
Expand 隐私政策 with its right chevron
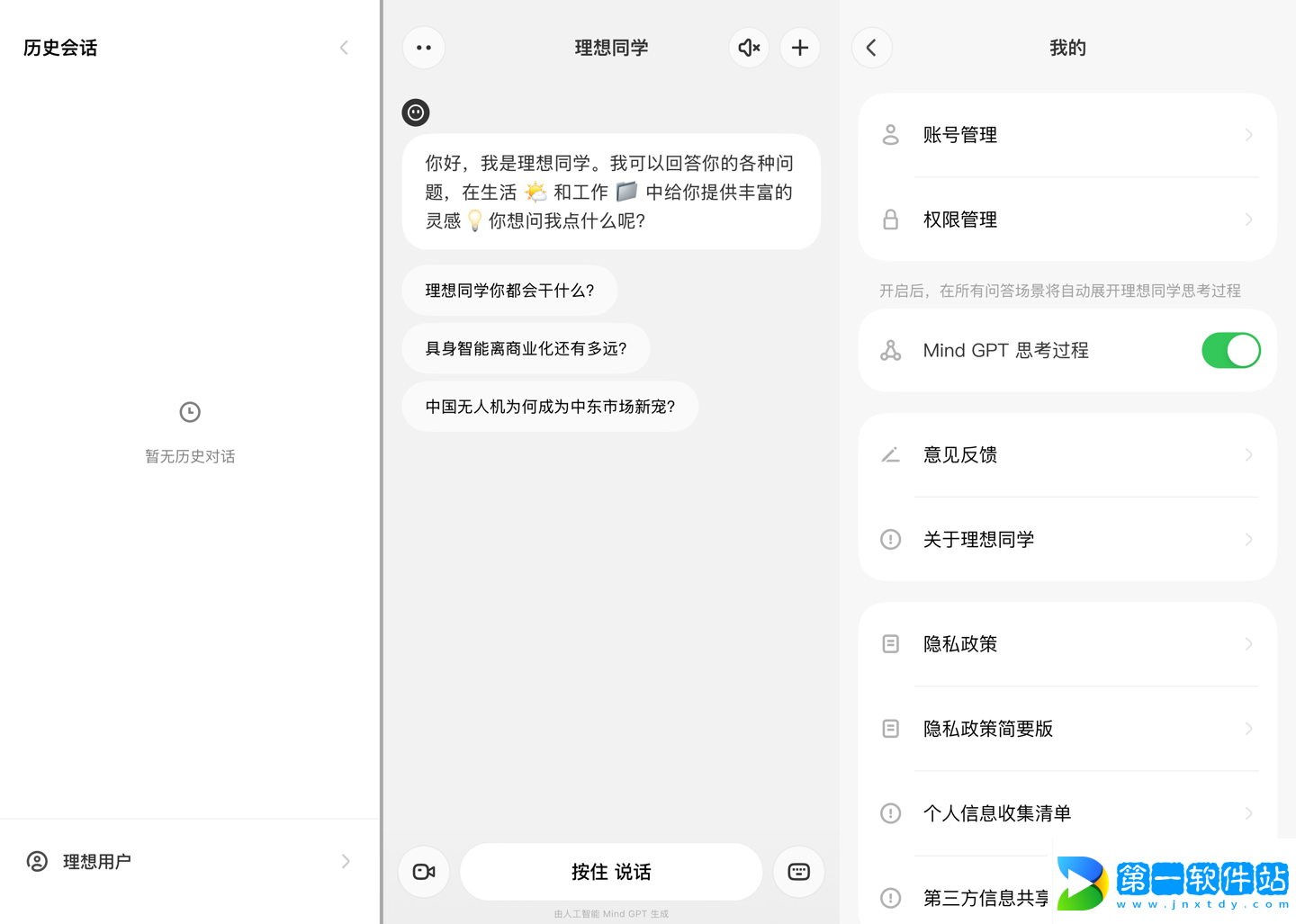(1249, 644)
